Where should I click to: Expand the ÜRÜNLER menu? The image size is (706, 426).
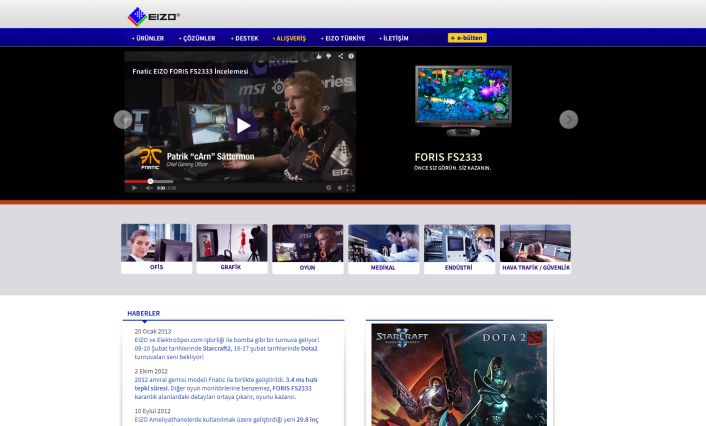coord(148,38)
